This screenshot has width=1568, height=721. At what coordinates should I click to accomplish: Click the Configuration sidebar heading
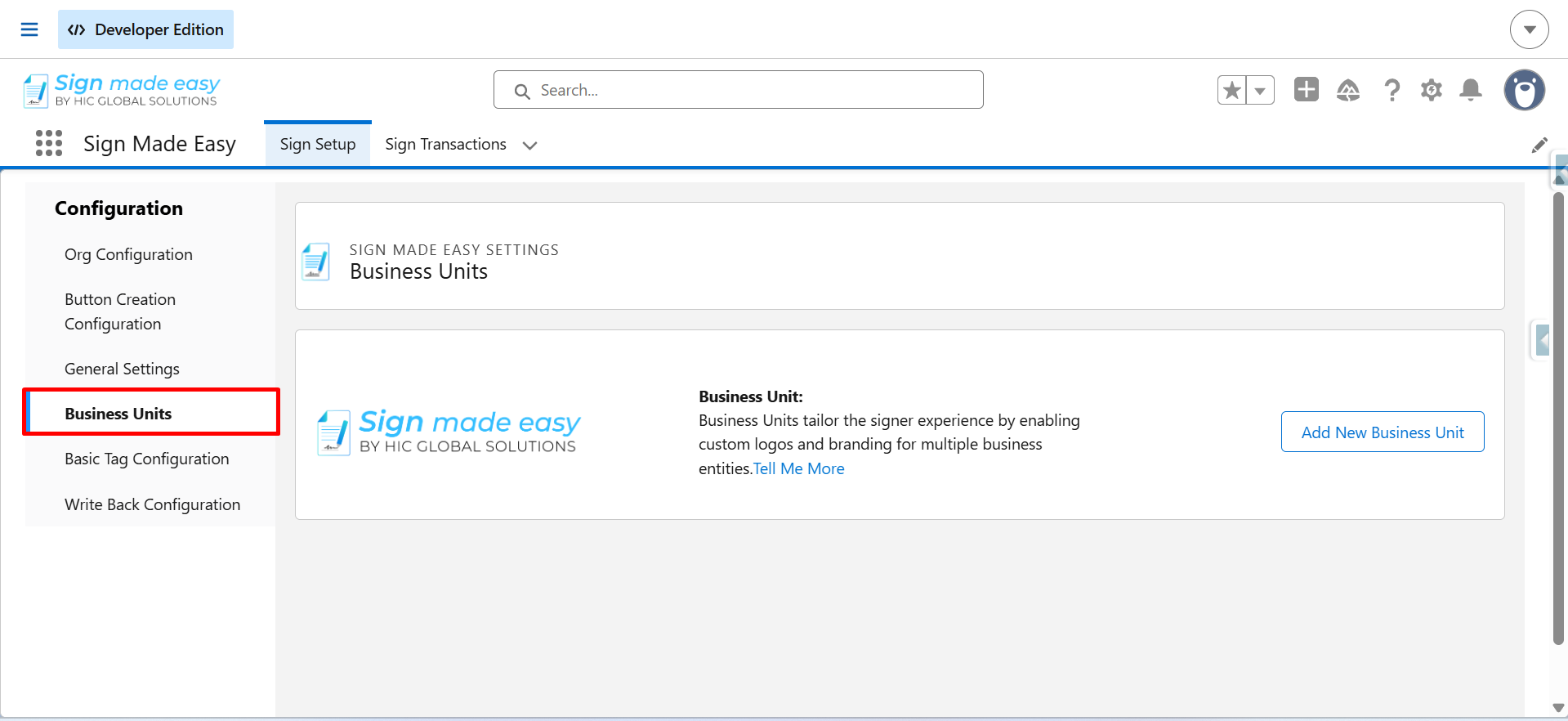[118, 208]
